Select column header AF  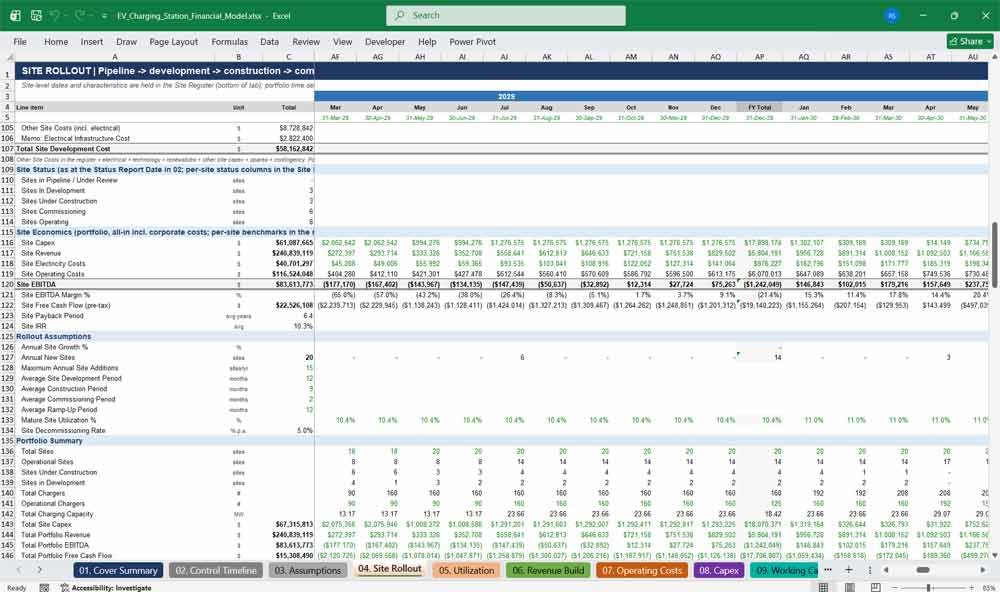click(x=335, y=57)
